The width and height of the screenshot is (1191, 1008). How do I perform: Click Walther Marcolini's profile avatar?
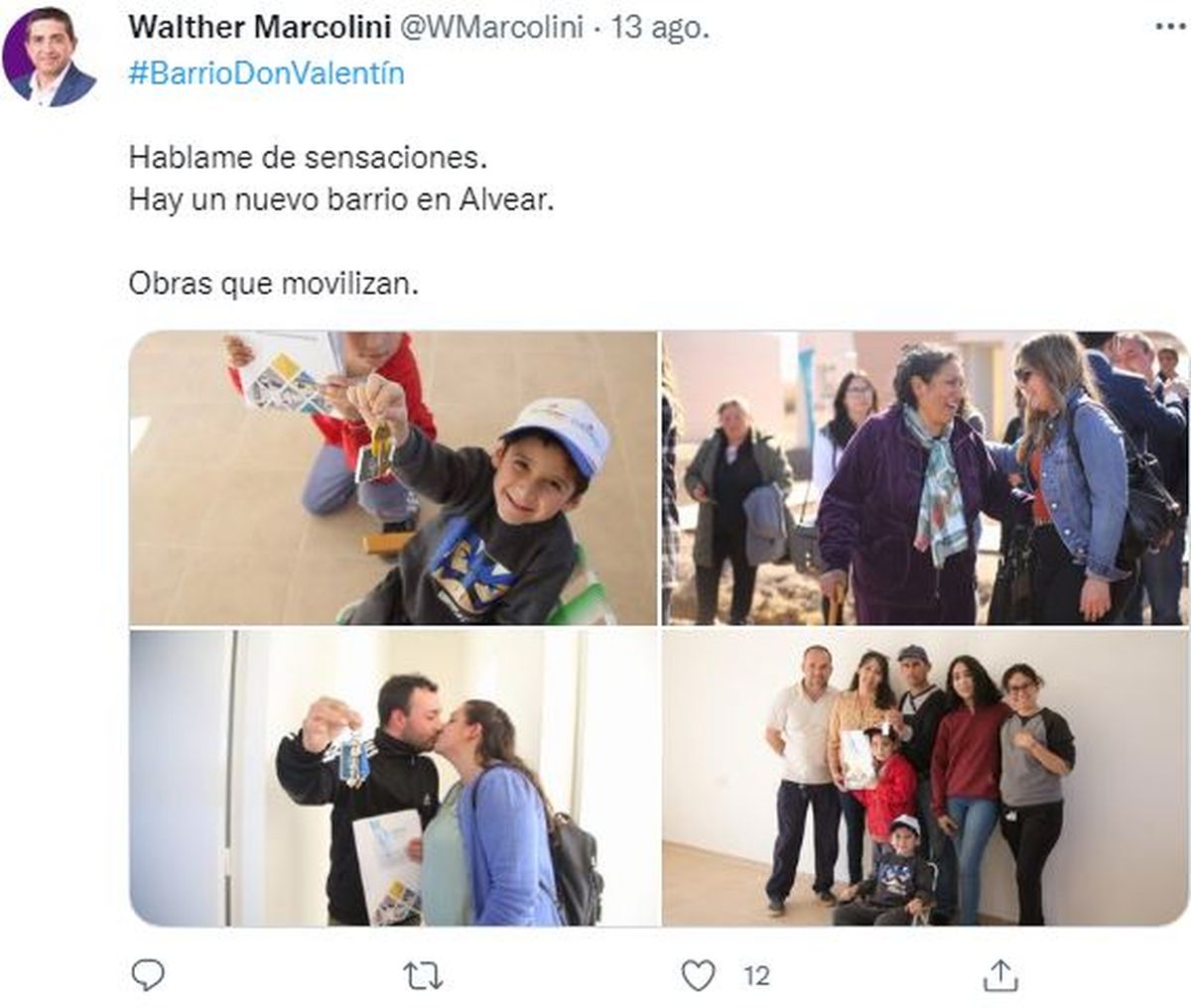point(50,57)
